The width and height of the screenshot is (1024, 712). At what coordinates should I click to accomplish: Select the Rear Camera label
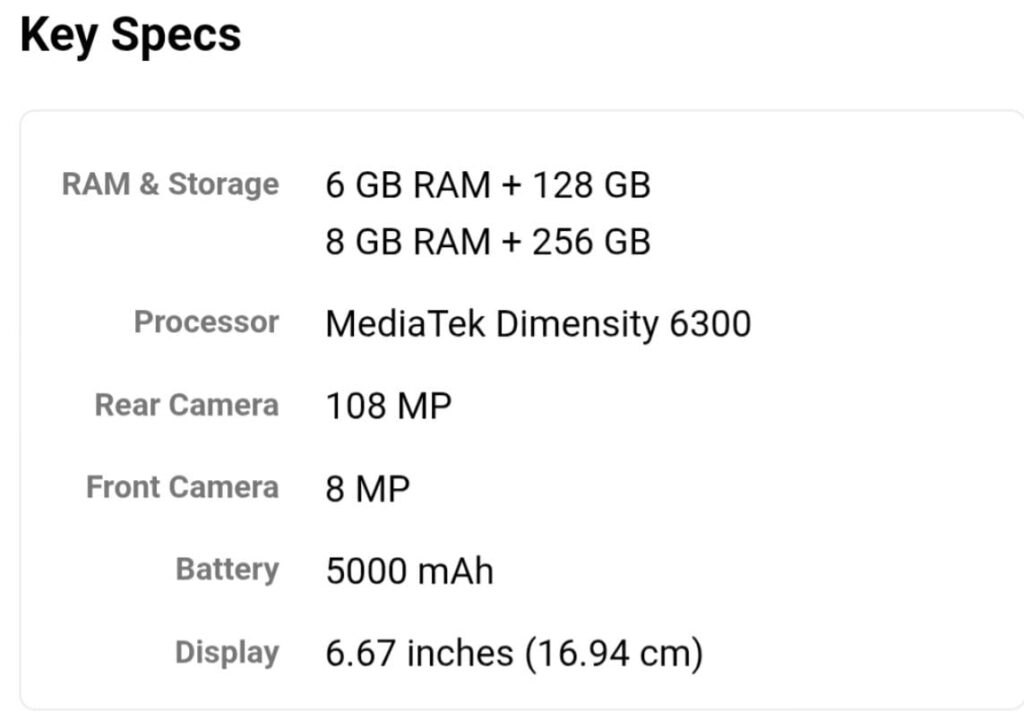tap(187, 405)
